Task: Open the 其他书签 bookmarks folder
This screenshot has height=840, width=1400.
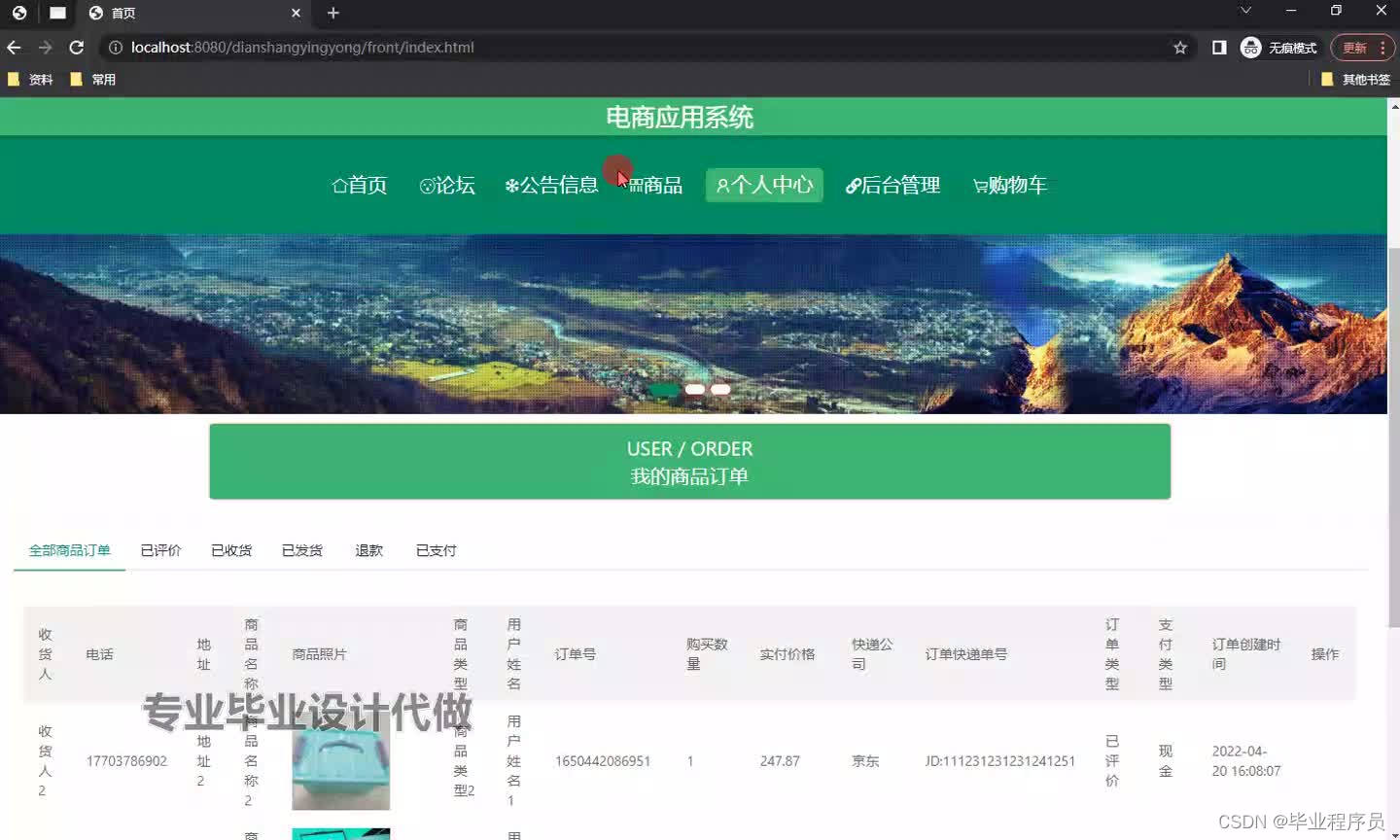Action: pos(1355,80)
